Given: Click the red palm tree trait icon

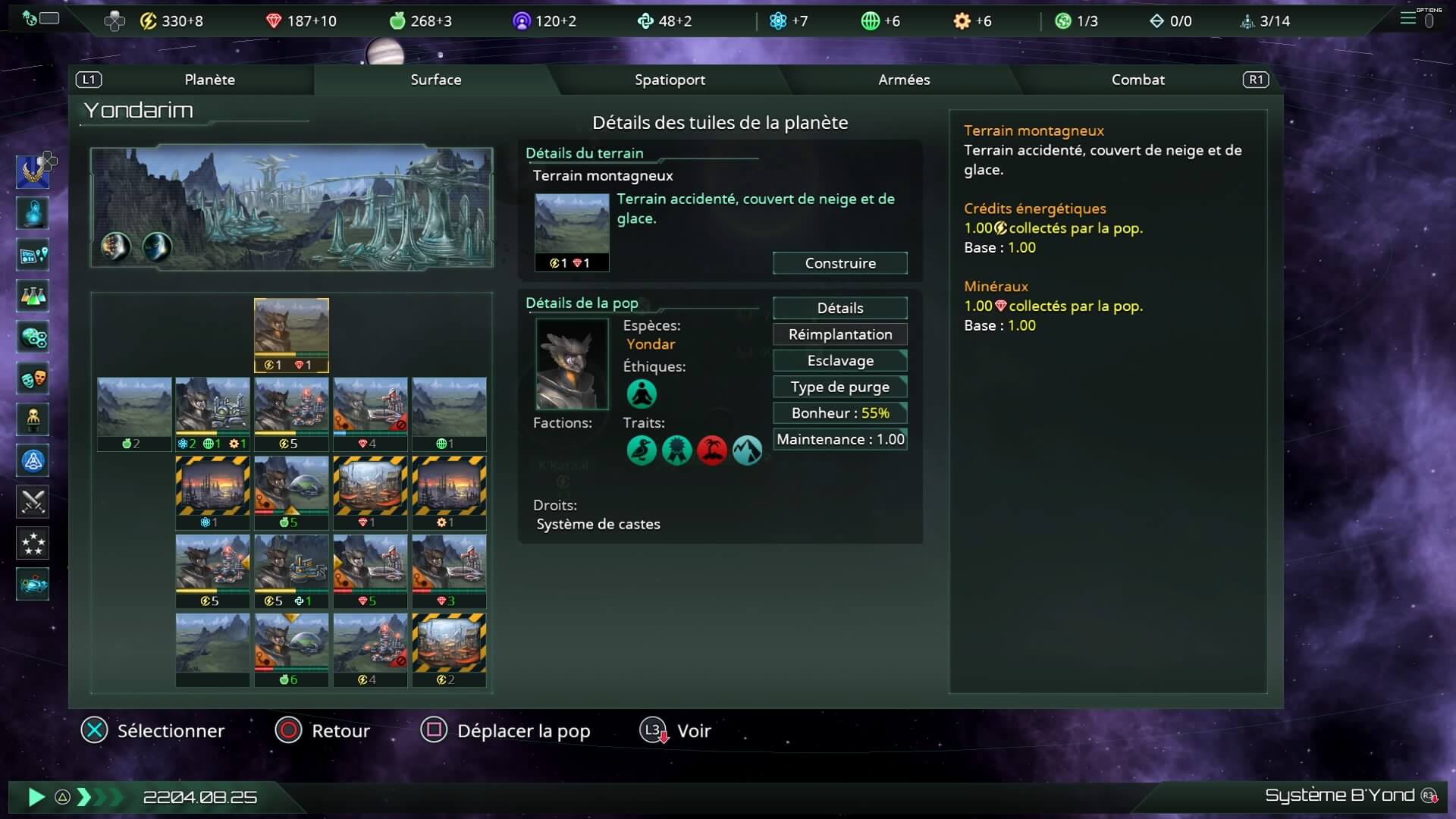Looking at the screenshot, I should 712,450.
